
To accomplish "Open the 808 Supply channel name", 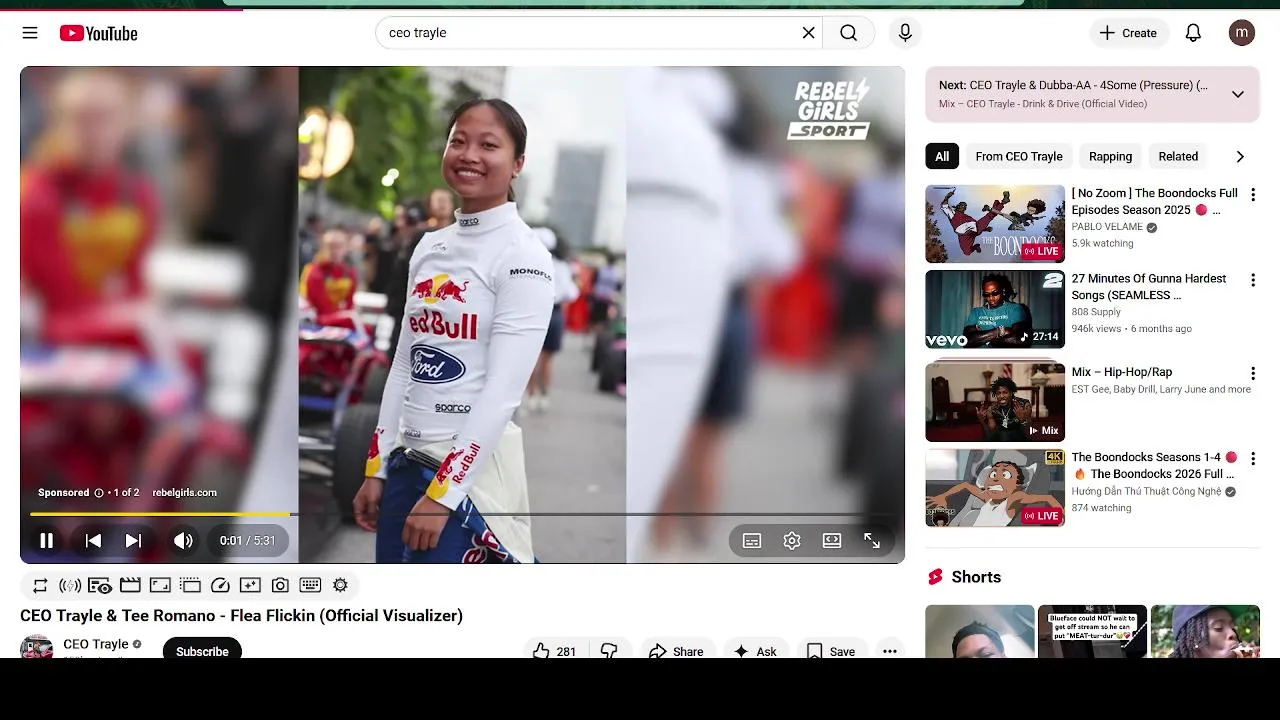I will click(1096, 312).
